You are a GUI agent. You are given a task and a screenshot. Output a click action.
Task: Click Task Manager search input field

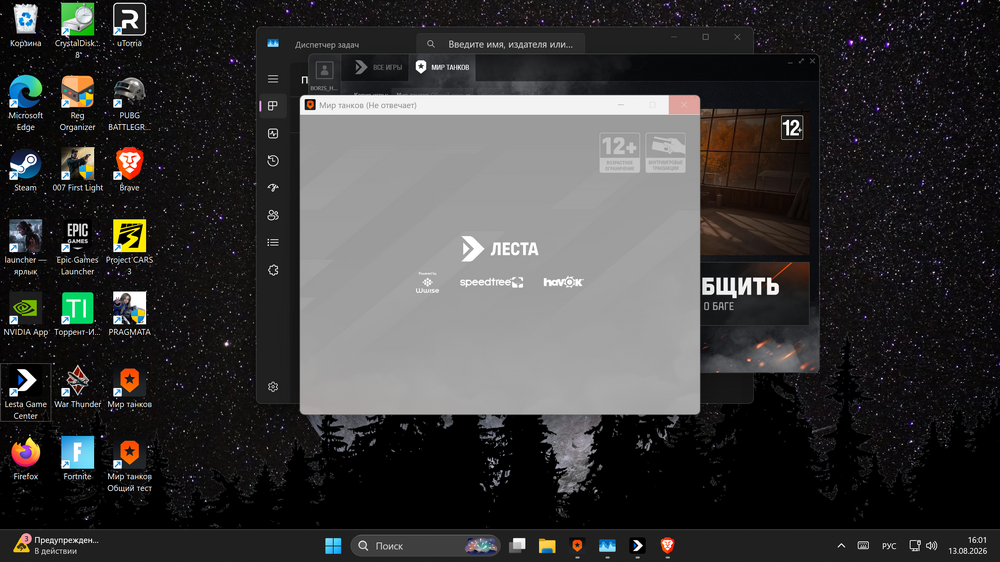tap(501, 44)
